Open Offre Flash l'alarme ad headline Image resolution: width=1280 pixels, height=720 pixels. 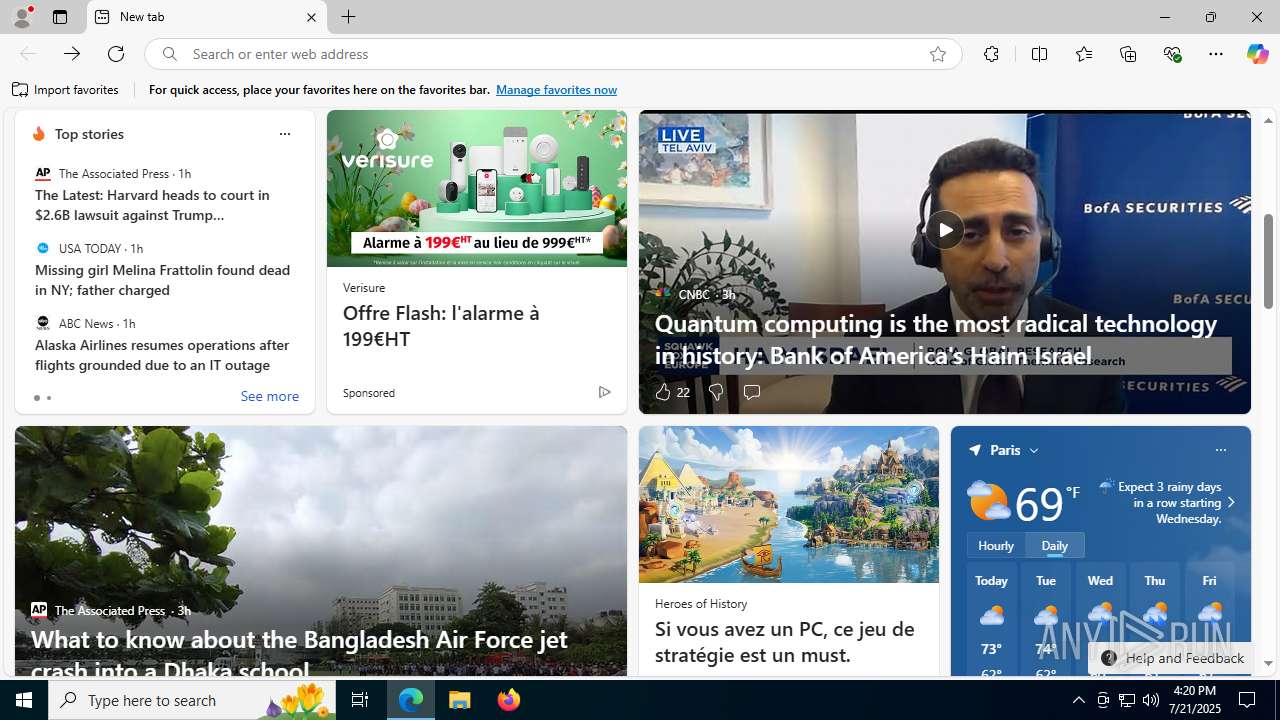441,326
